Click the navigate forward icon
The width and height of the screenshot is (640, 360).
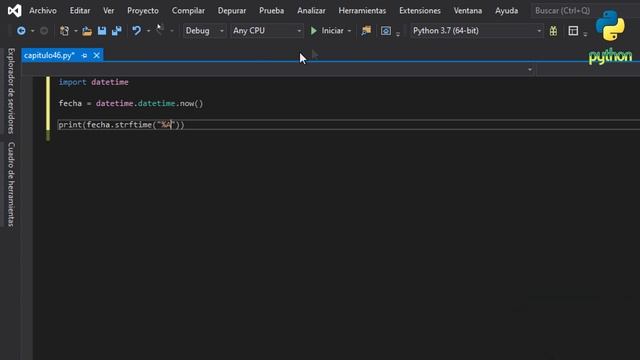[44, 31]
